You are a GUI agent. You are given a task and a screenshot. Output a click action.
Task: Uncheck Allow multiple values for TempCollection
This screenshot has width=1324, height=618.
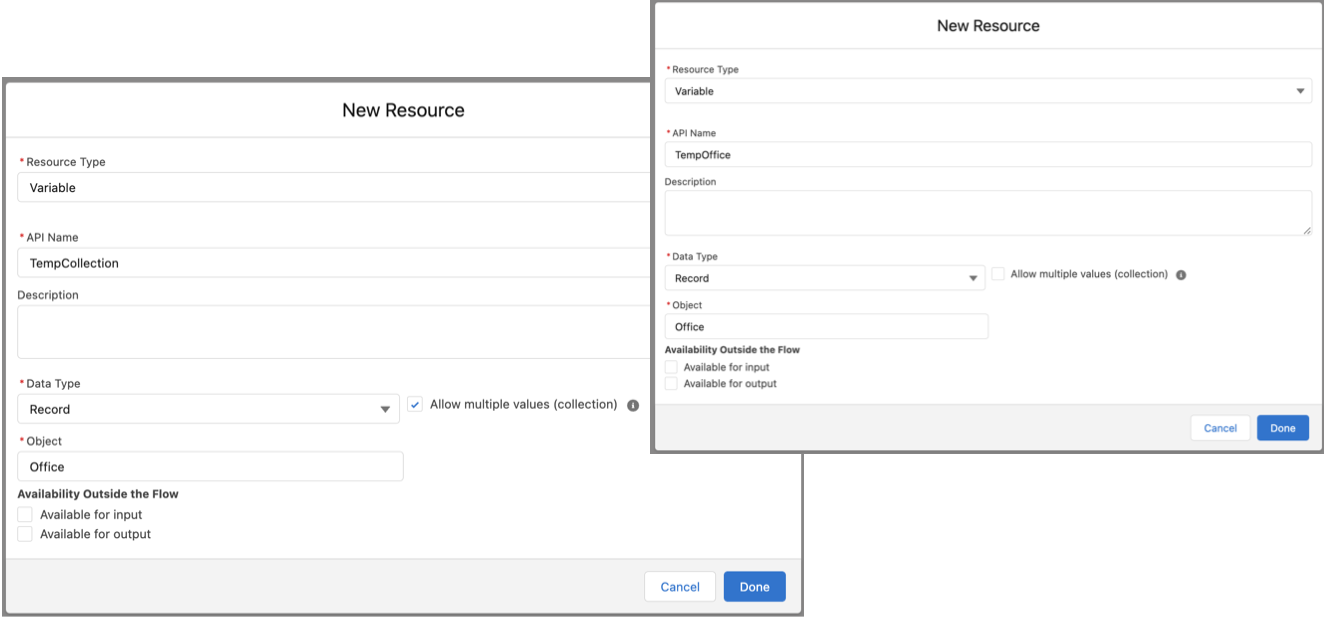point(415,404)
